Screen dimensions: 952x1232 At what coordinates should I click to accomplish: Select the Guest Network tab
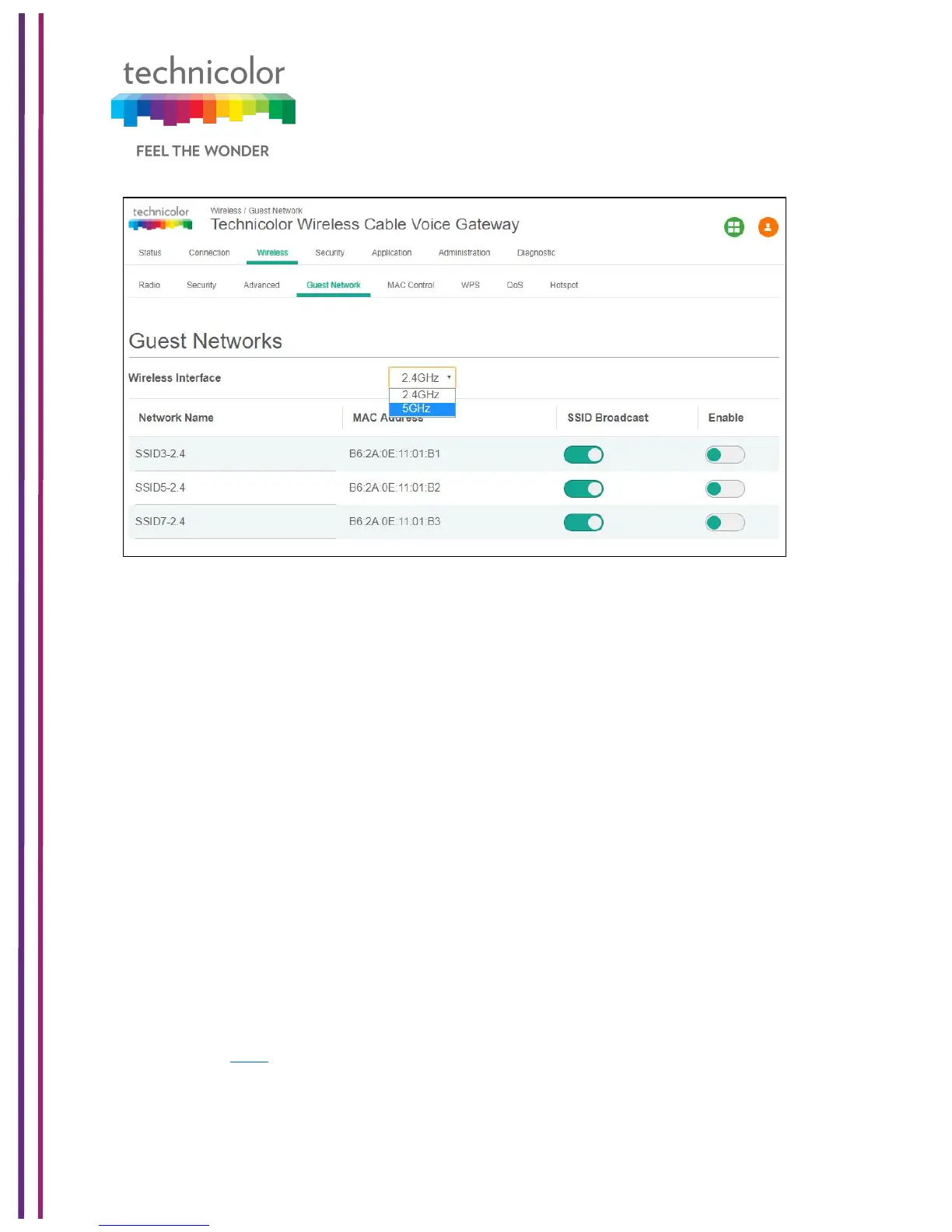coord(334,285)
